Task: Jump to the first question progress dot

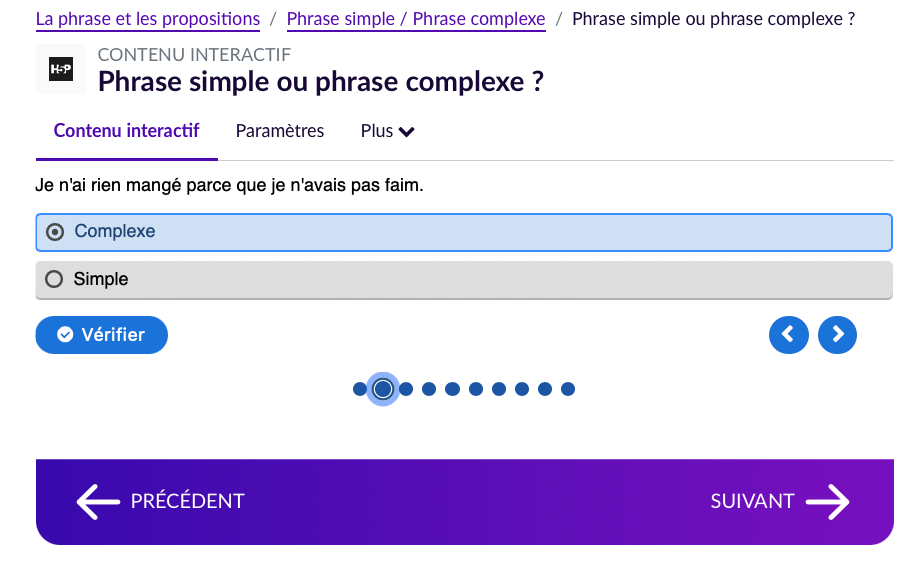Action: point(360,389)
